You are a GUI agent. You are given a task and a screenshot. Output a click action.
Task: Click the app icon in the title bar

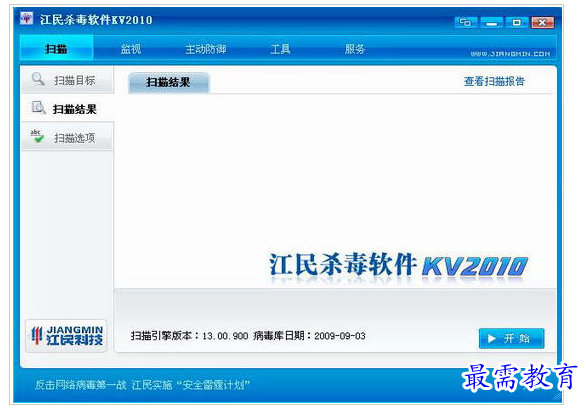27,18
